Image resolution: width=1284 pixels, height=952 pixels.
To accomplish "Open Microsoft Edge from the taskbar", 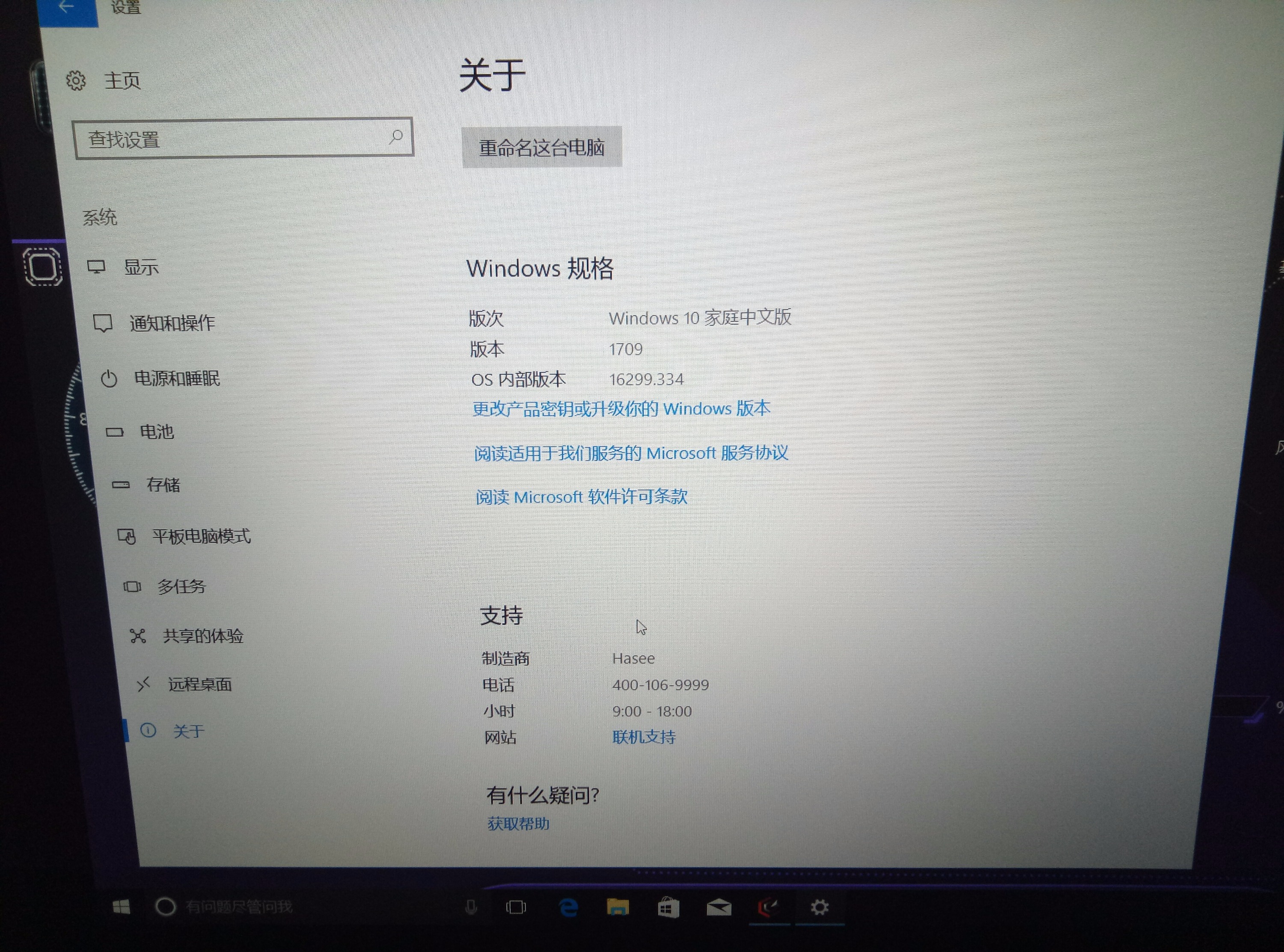I will click(x=568, y=907).
